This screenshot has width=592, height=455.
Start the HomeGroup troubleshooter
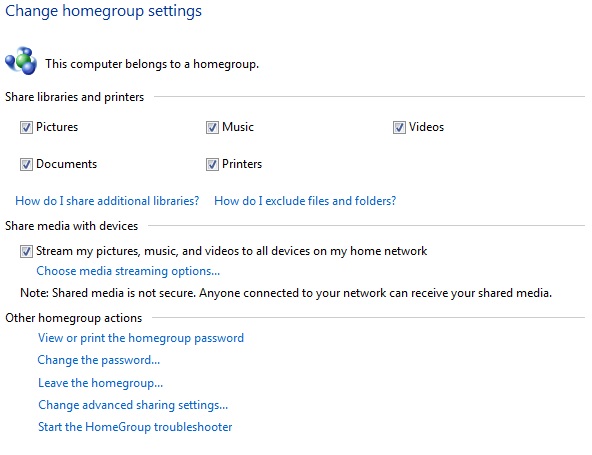pos(135,427)
